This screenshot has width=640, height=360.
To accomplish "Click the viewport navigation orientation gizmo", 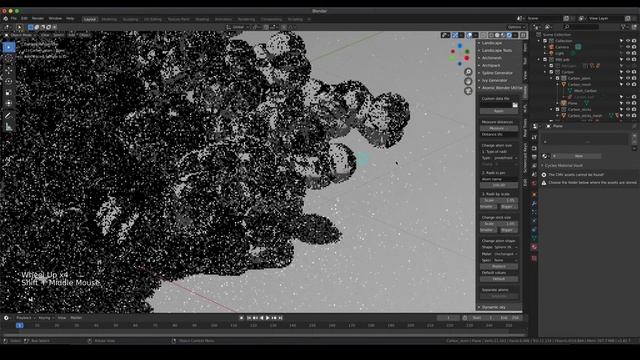I will tap(460, 55).
